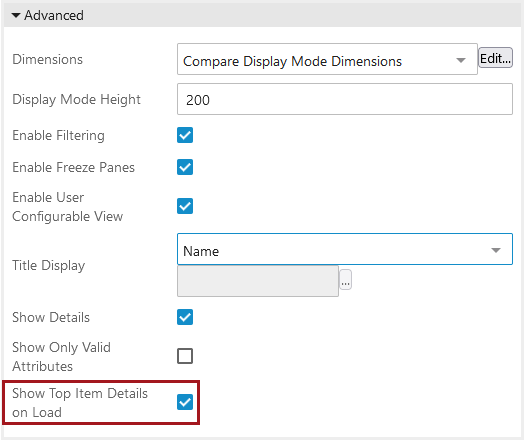The image size is (524, 440).
Task: Toggle Enable User Configurable View checkbox
Action: [185, 206]
